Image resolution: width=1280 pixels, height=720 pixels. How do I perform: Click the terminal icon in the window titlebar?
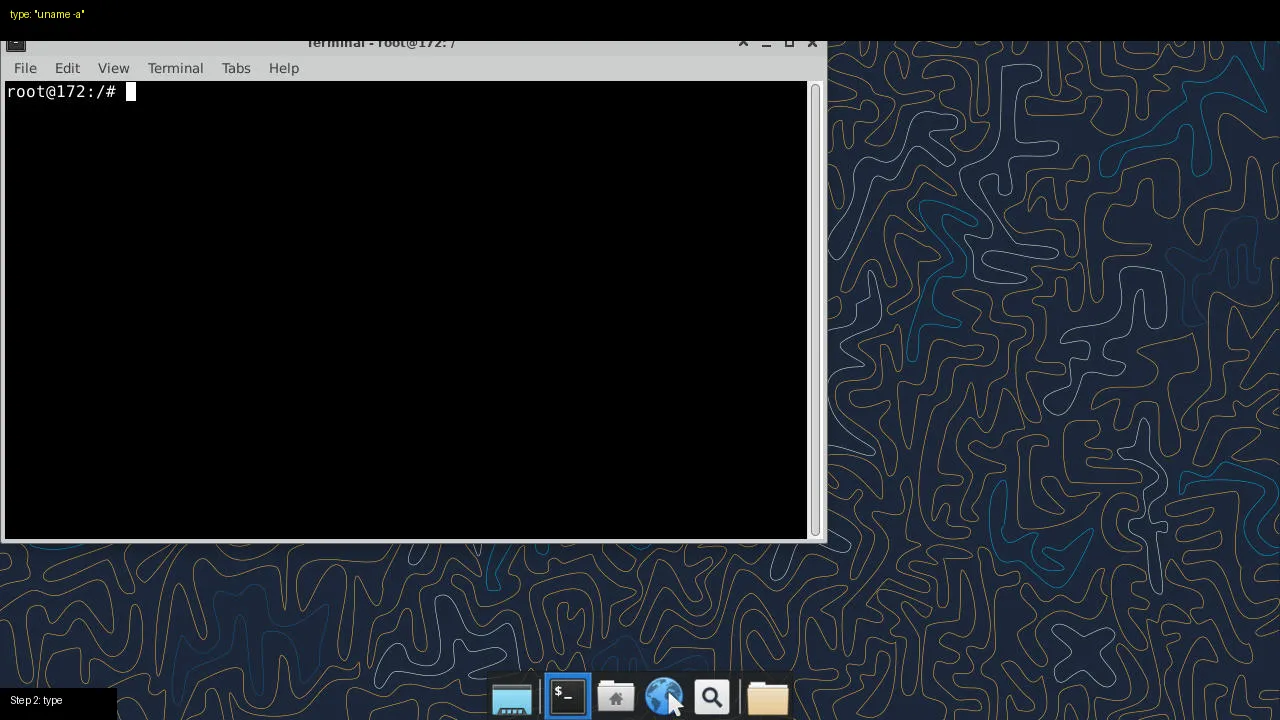pyautogui.click(x=14, y=43)
